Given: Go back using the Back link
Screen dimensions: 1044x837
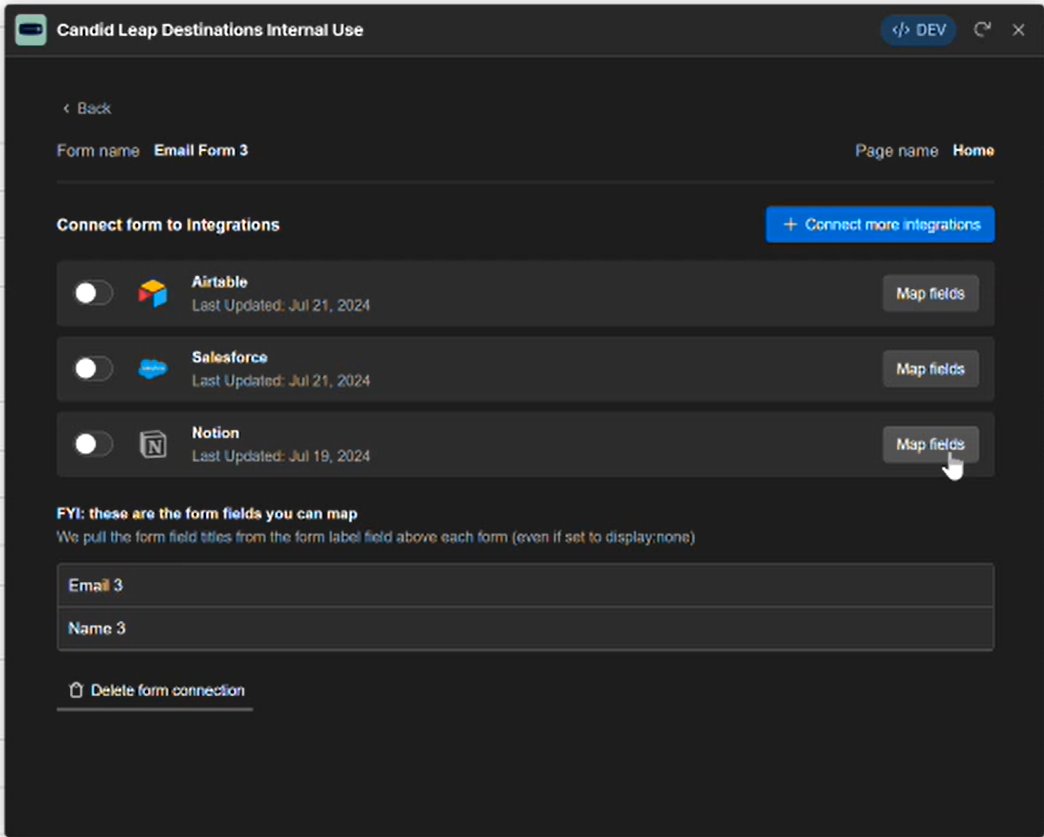Looking at the screenshot, I should [87, 108].
